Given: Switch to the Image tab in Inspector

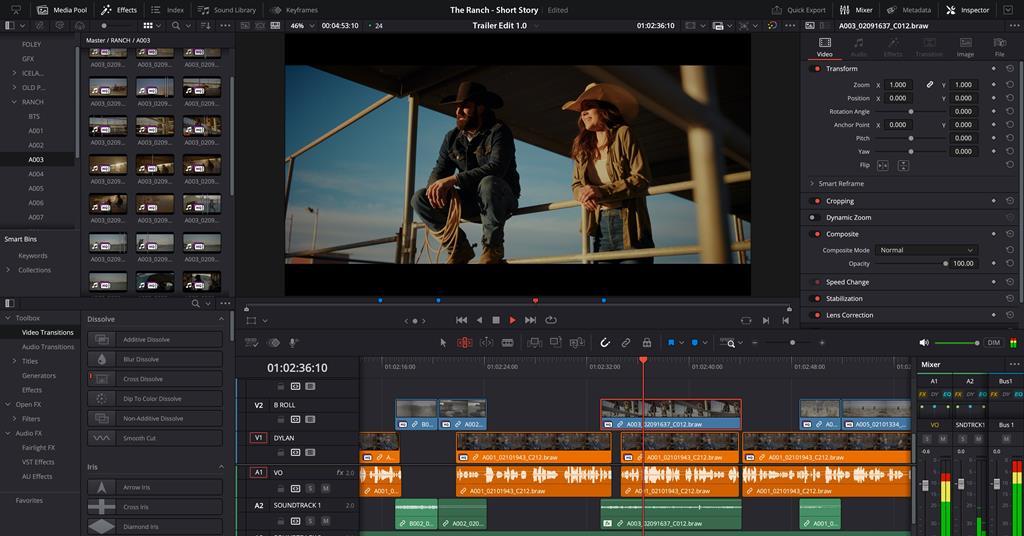Looking at the screenshot, I should pyautogui.click(x=965, y=47).
